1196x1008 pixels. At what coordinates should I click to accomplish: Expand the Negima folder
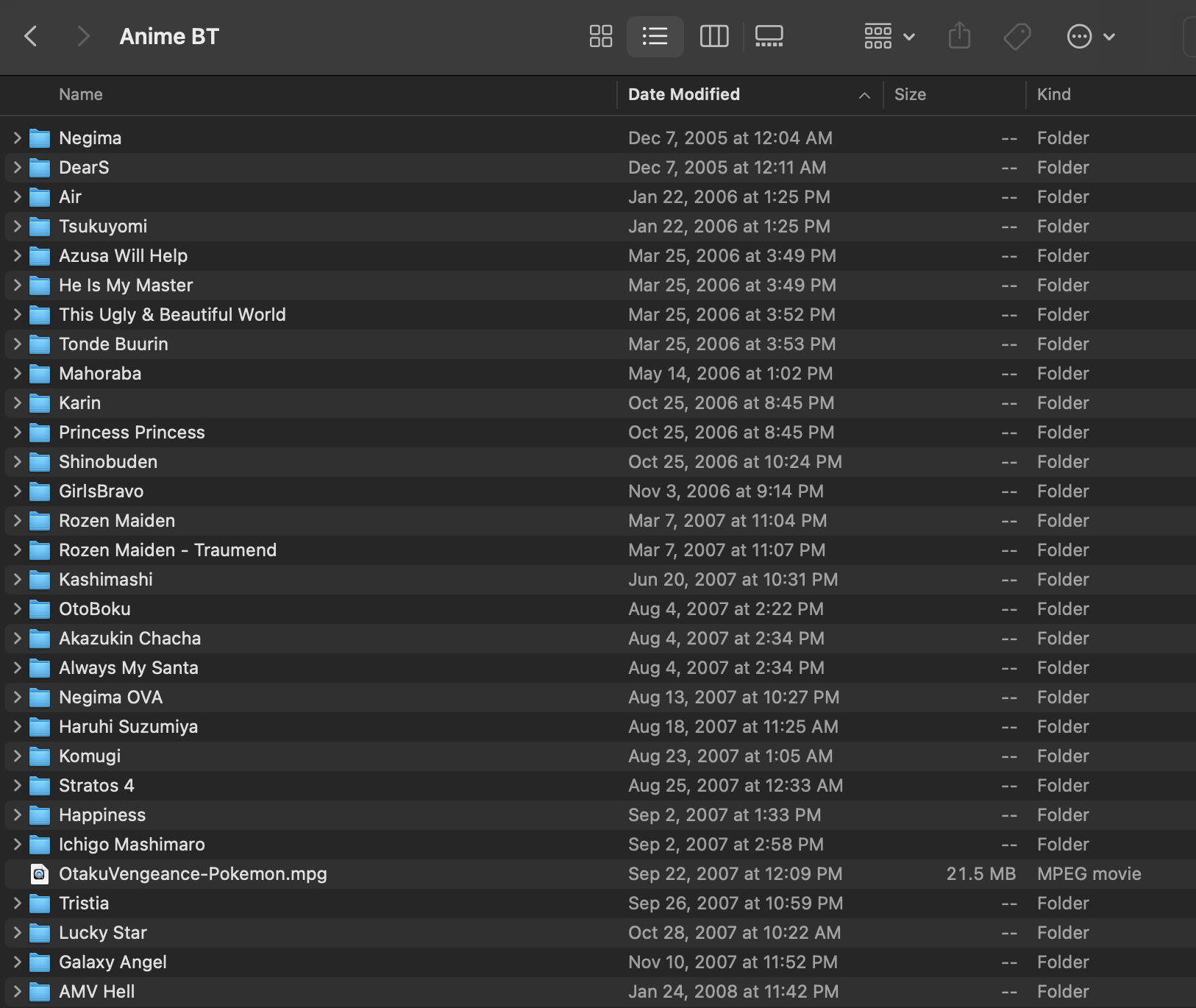tap(17, 138)
